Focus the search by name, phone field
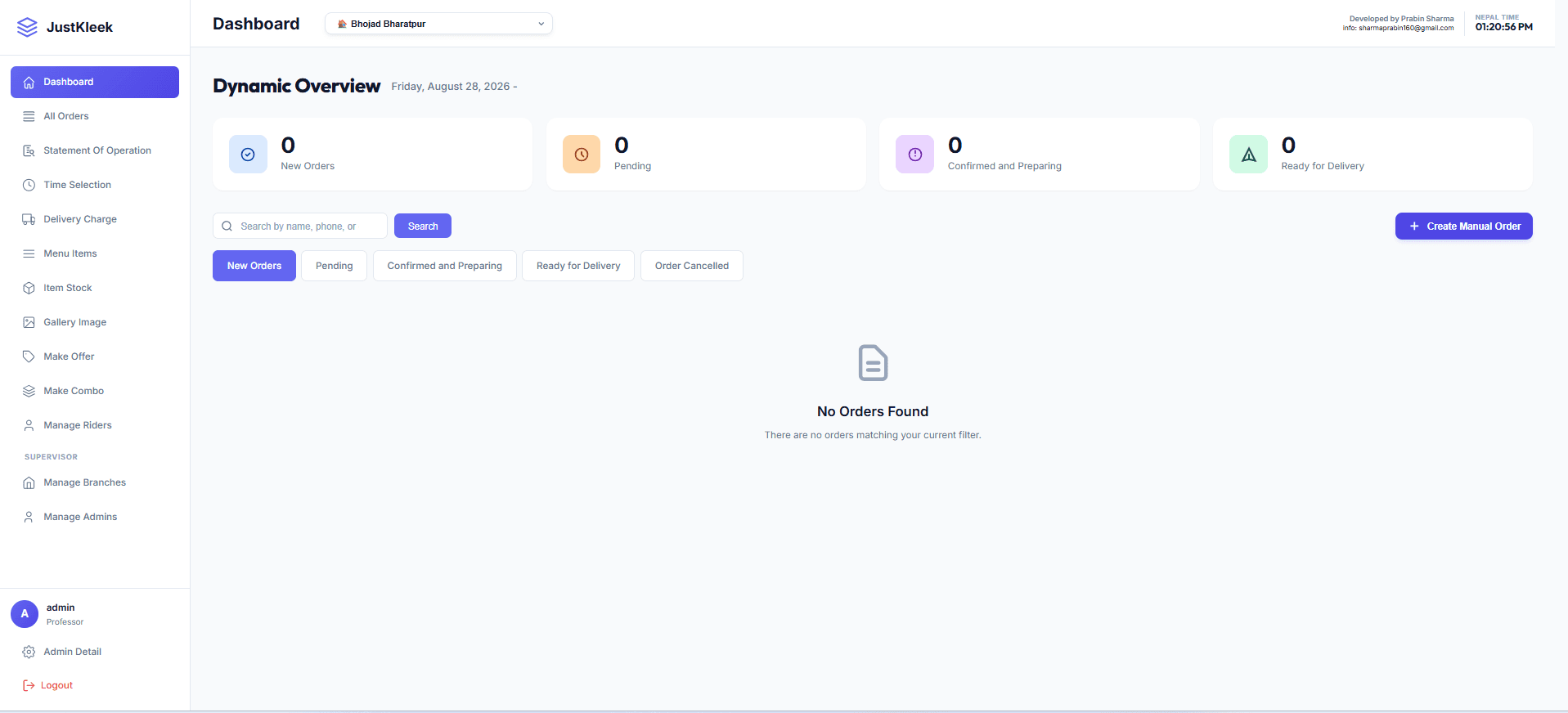The width and height of the screenshot is (1568, 713). [x=300, y=226]
